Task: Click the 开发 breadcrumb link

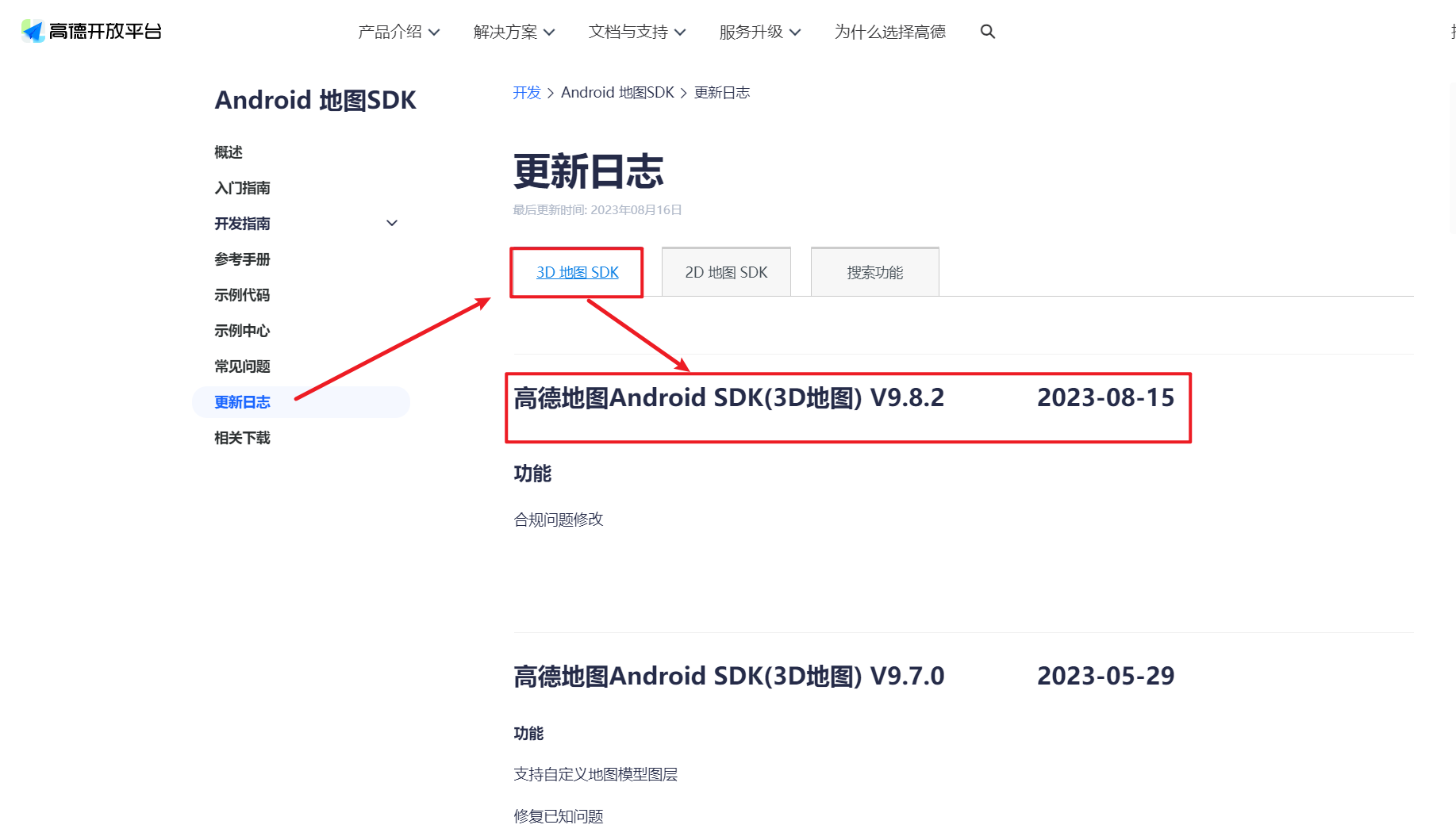Action: click(527, 93)
